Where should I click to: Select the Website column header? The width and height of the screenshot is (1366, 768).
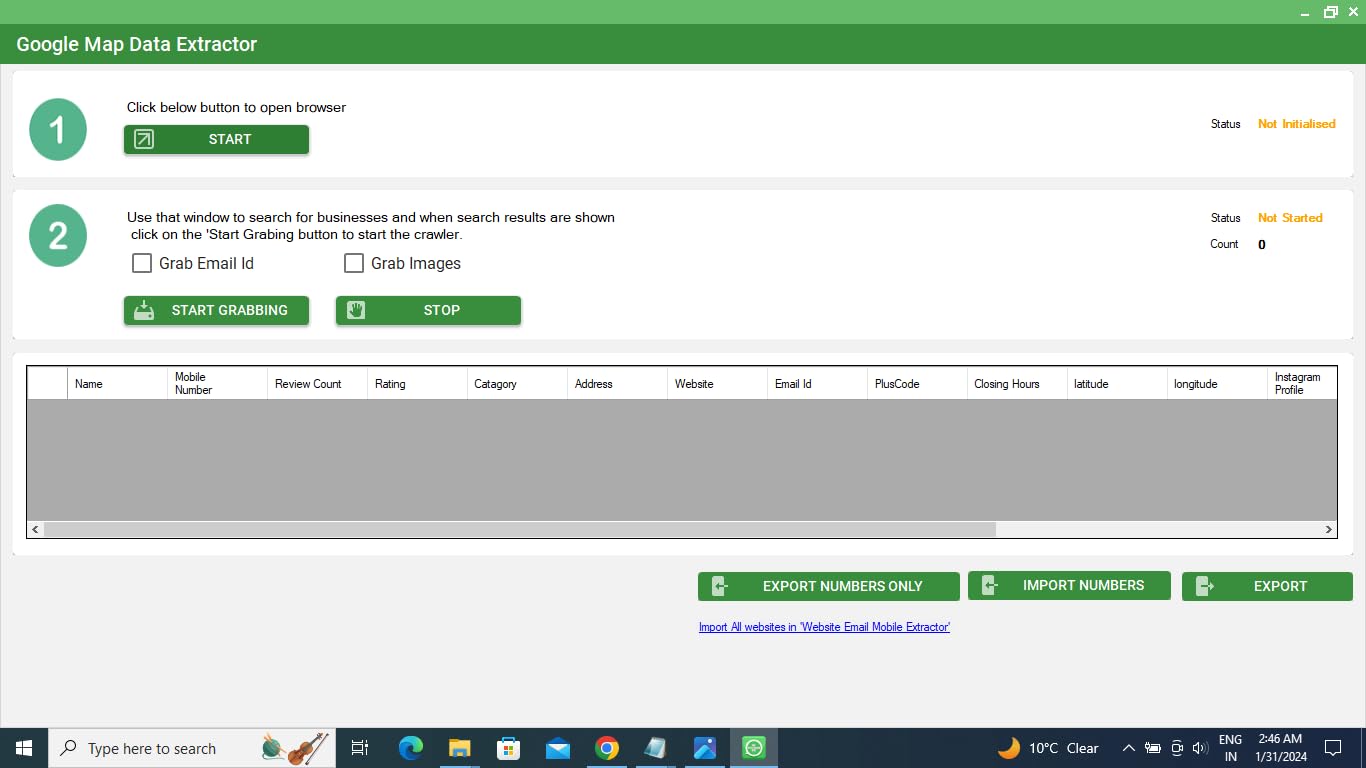(x=717, y=384)
